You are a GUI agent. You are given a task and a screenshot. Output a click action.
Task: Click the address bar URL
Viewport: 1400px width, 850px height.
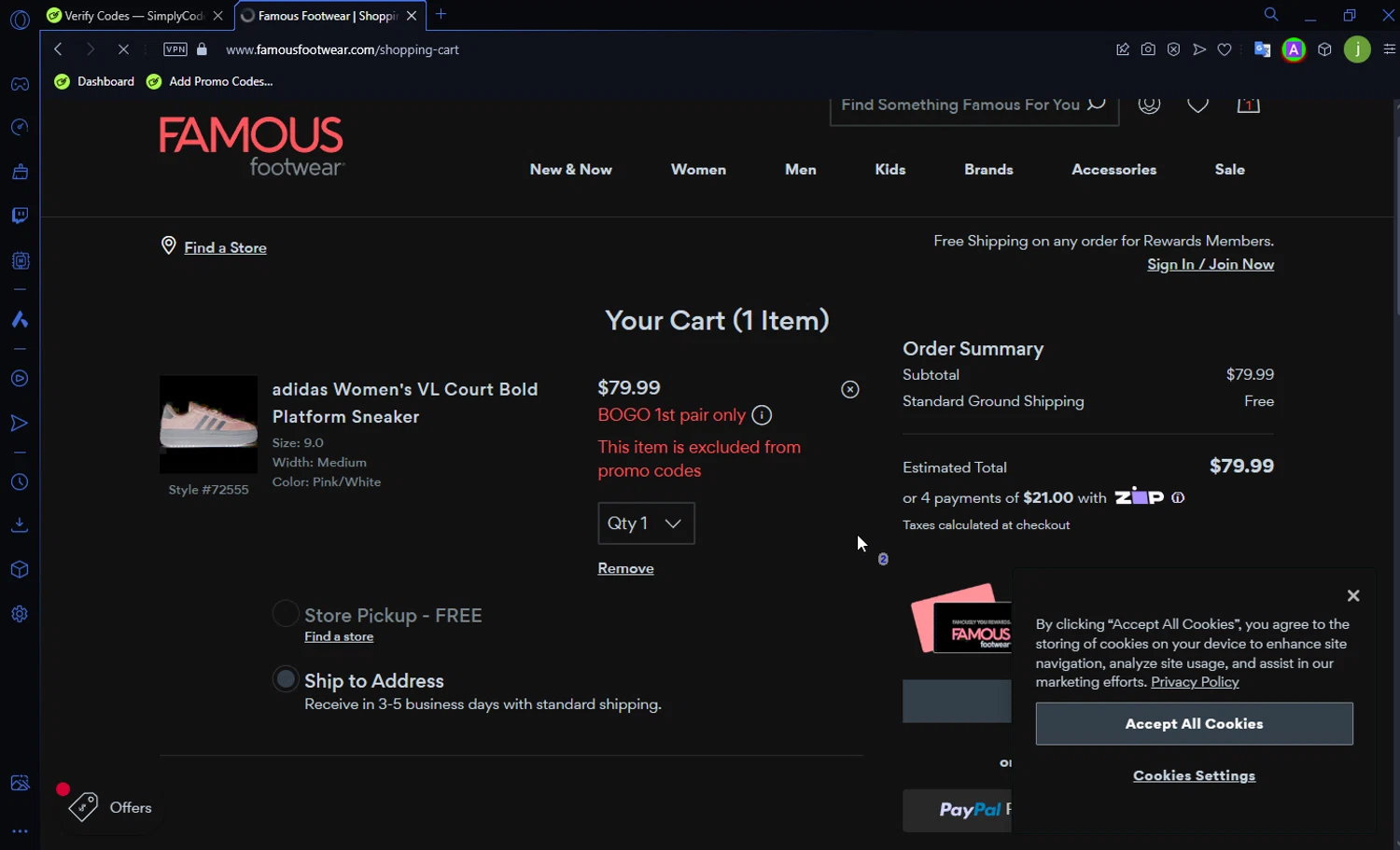click(x=343, y=49)
